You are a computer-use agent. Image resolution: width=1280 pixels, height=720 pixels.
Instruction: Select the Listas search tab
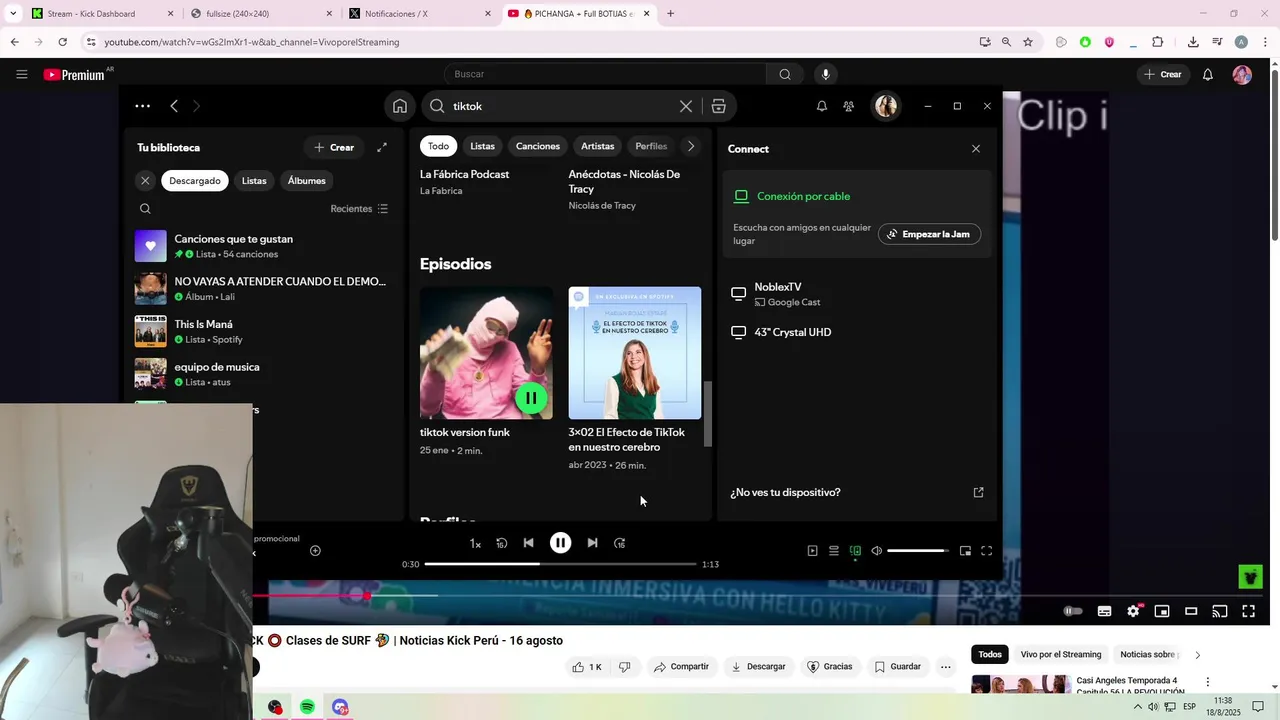(483, 146)
